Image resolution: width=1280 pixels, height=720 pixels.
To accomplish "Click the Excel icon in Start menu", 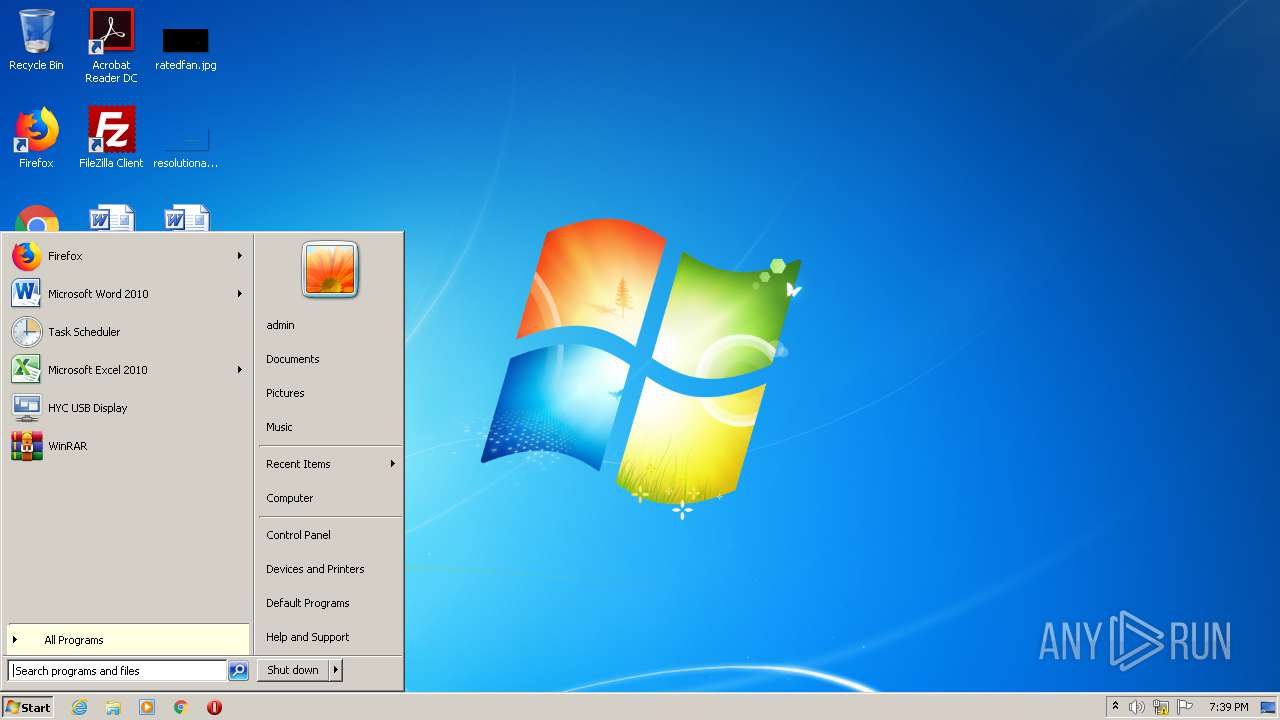I will tap(27, 370).
